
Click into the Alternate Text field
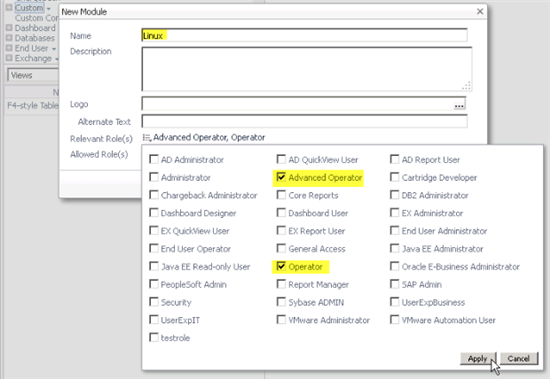pos(304,121)
